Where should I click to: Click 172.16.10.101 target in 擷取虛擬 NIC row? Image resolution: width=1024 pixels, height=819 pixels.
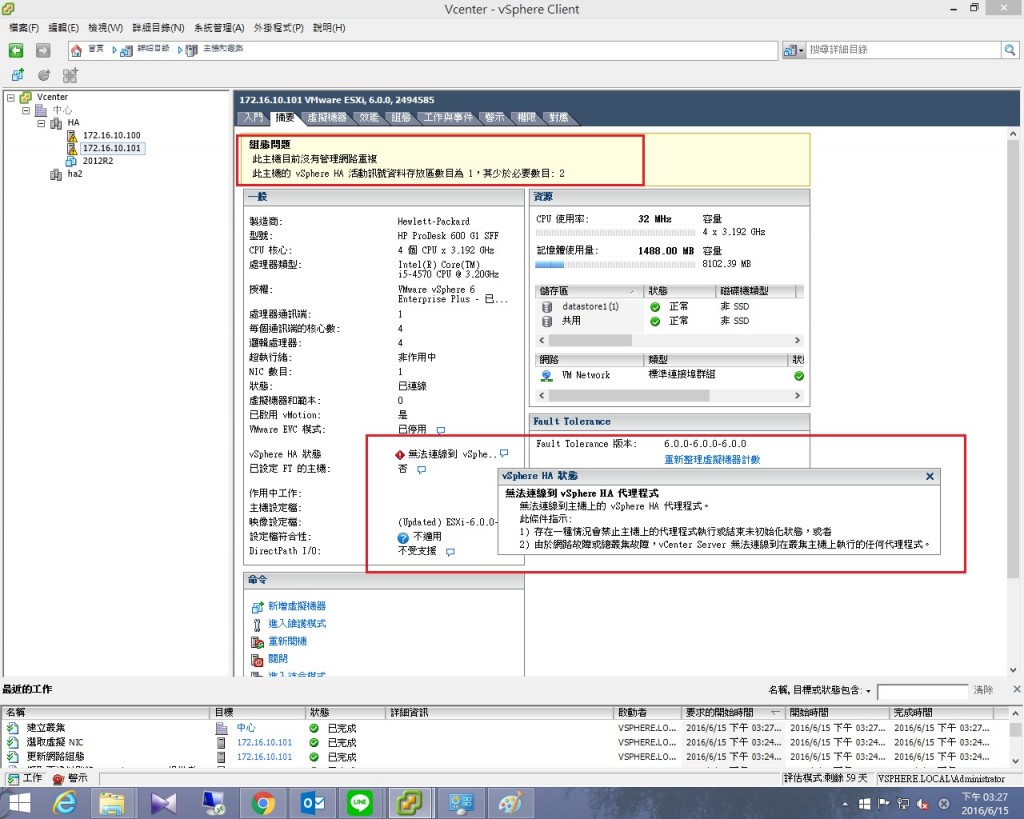pos(264,743)
